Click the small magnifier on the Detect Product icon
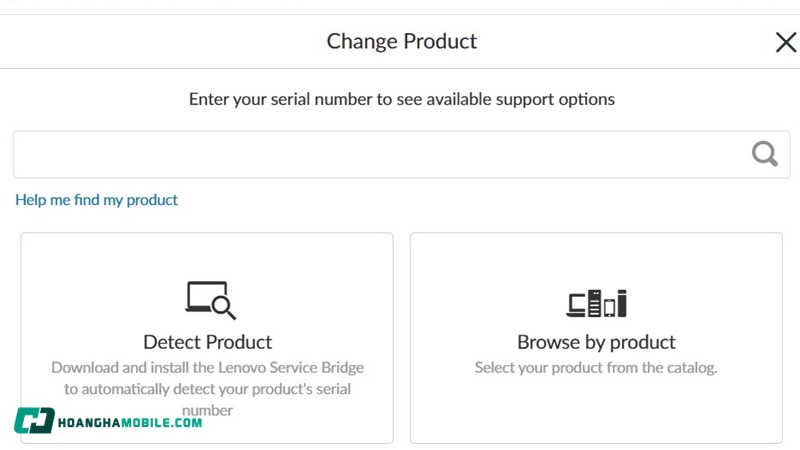 click(x=226, y=309)
